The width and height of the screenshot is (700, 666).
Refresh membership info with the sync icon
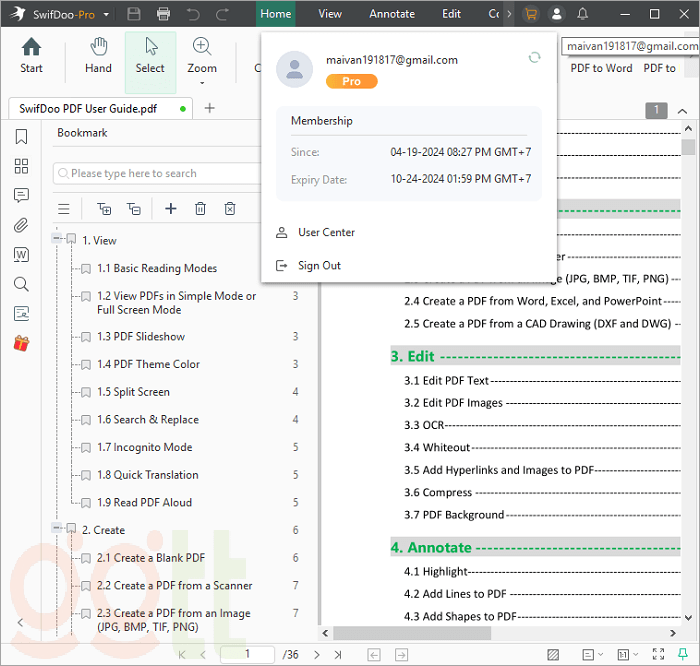pyautogui.click(x=534, y=58)
